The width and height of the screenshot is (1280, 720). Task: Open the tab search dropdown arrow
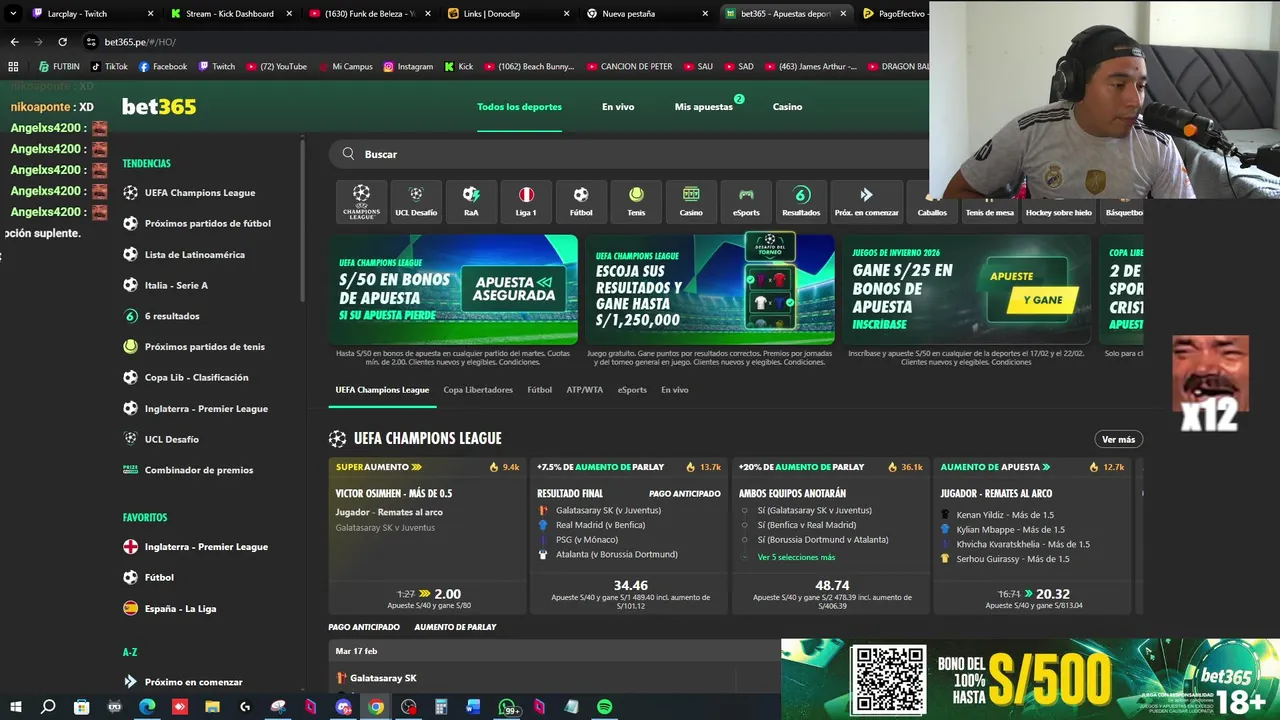tap(13, 14)
